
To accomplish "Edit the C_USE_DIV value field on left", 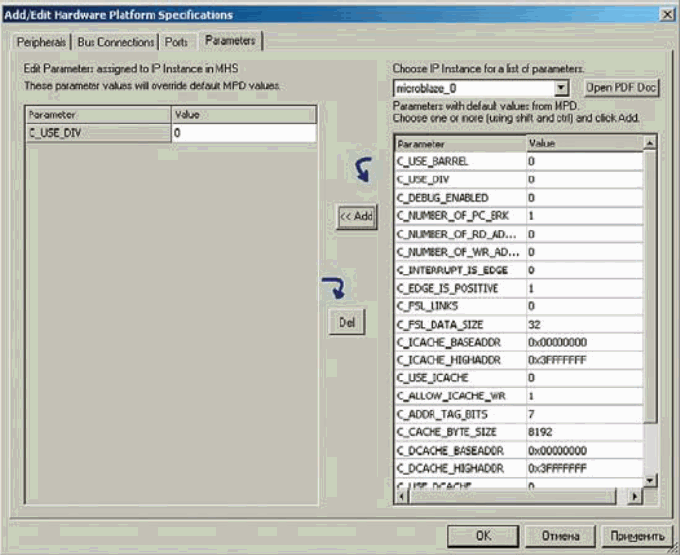I will [x=243, y=132].
